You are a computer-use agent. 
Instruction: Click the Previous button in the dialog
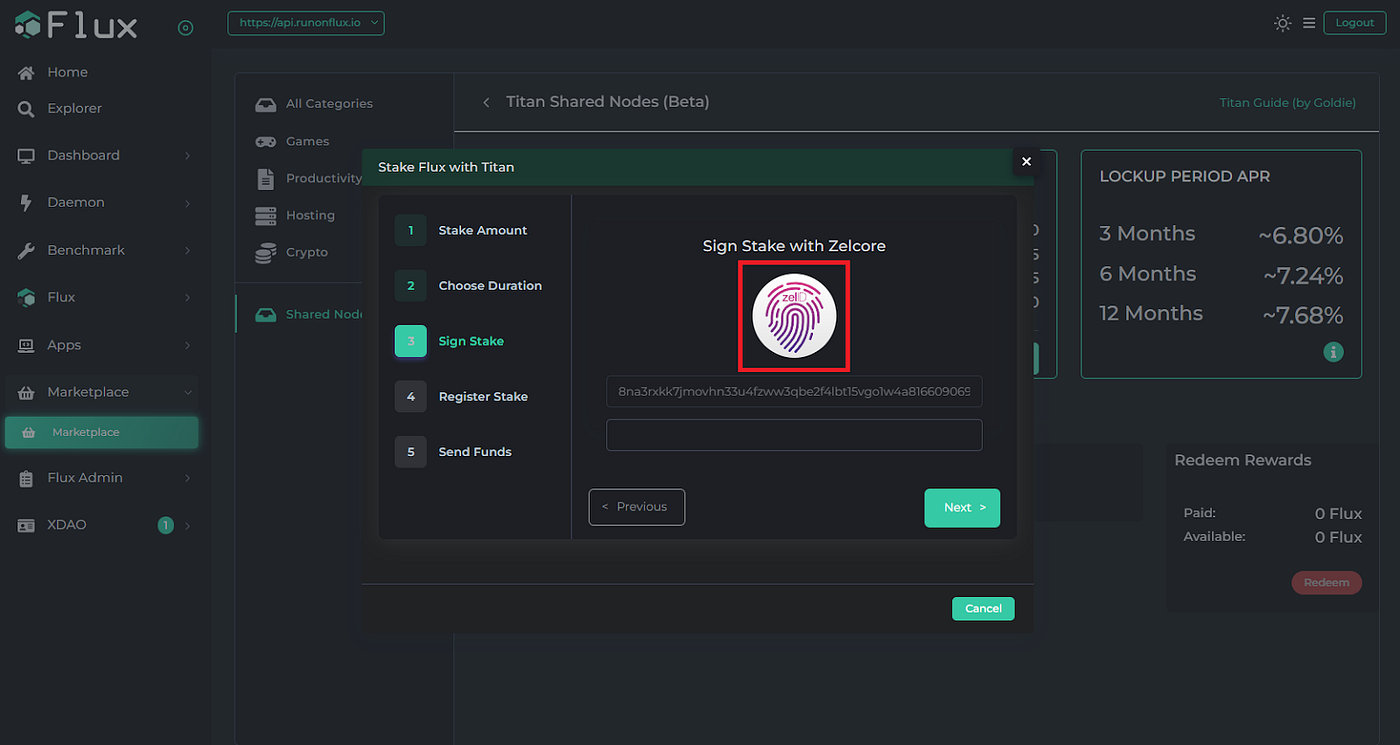tap(636, 507)
